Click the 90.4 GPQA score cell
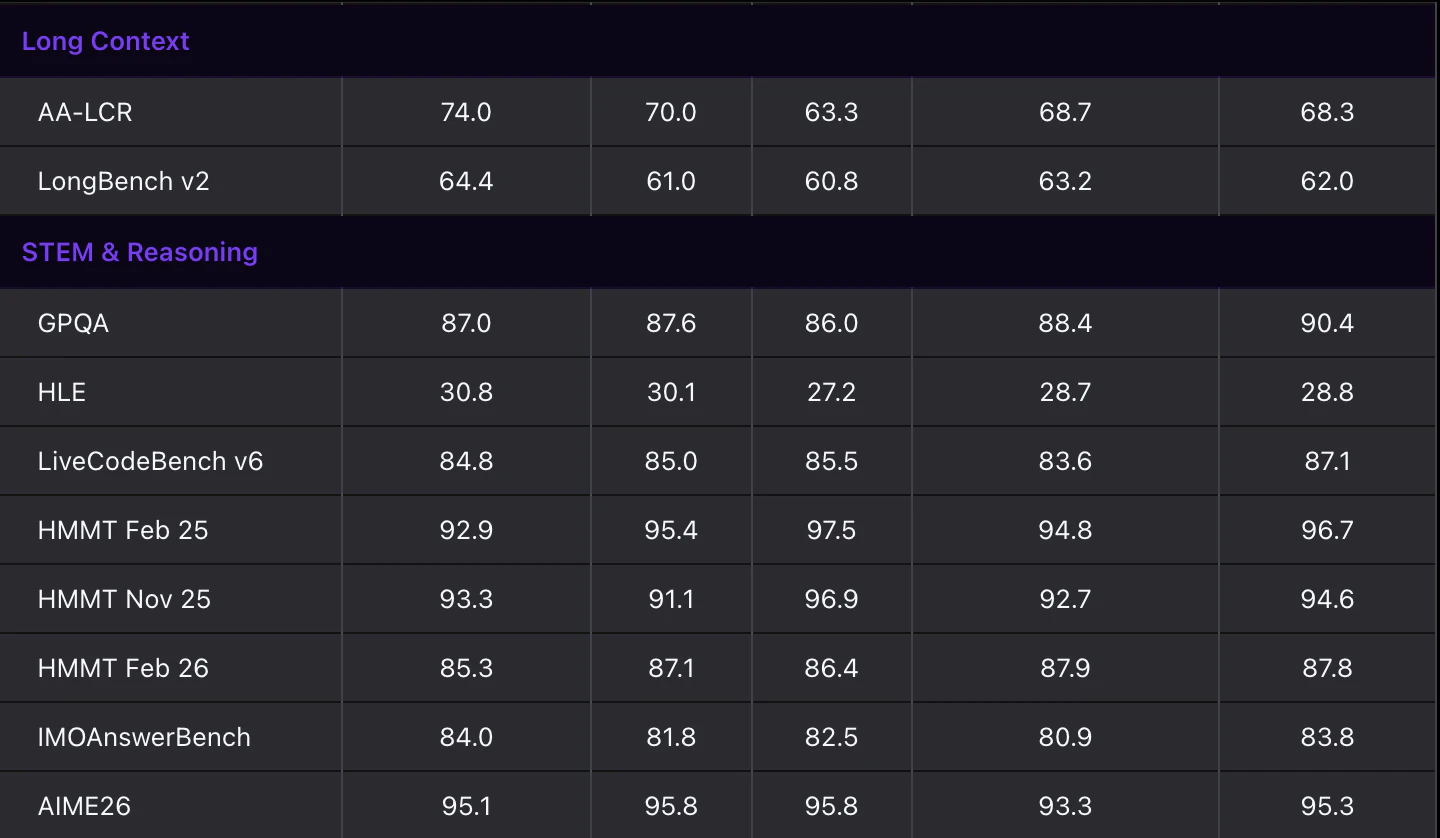Image resolution: width=1440 pixels, height=838 pixels. tap(1327, 323)
